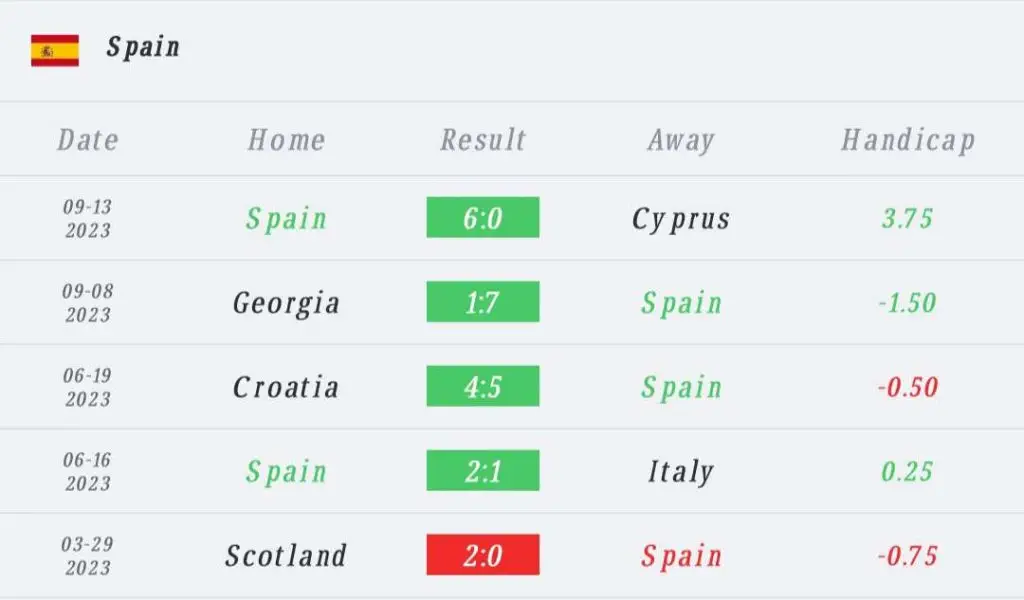Screen dimensions: 1024x600
Task: Click the Away column header
Action: (681, 140)
